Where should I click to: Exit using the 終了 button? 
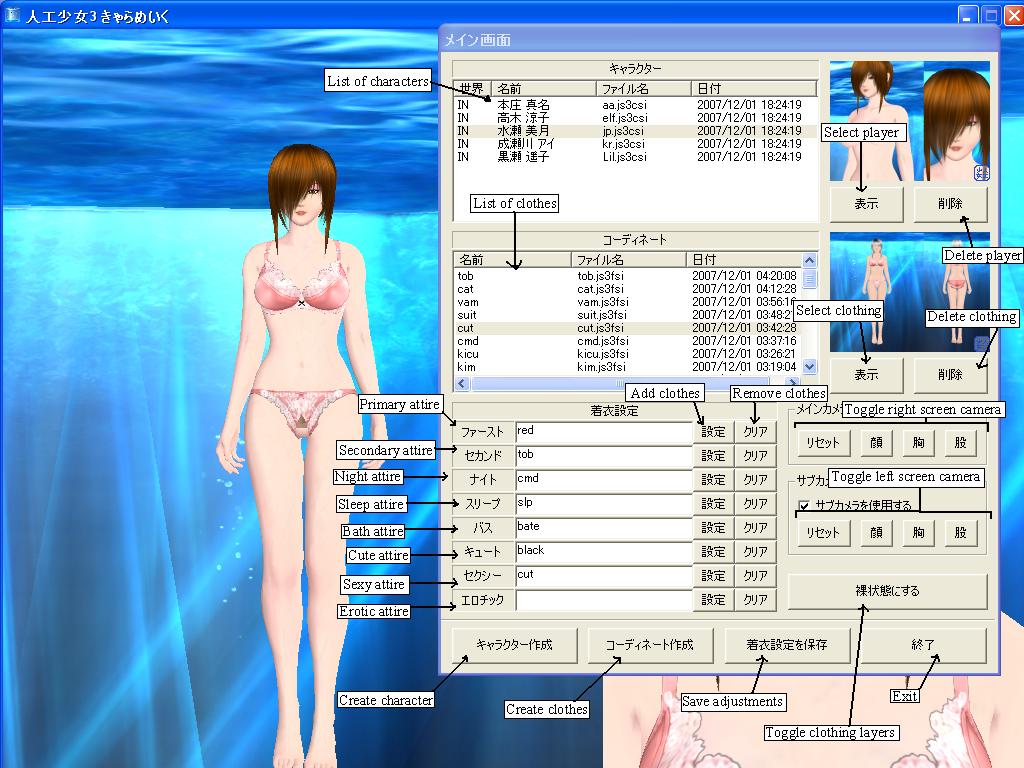pyautogui.click(x=923, y=645)
